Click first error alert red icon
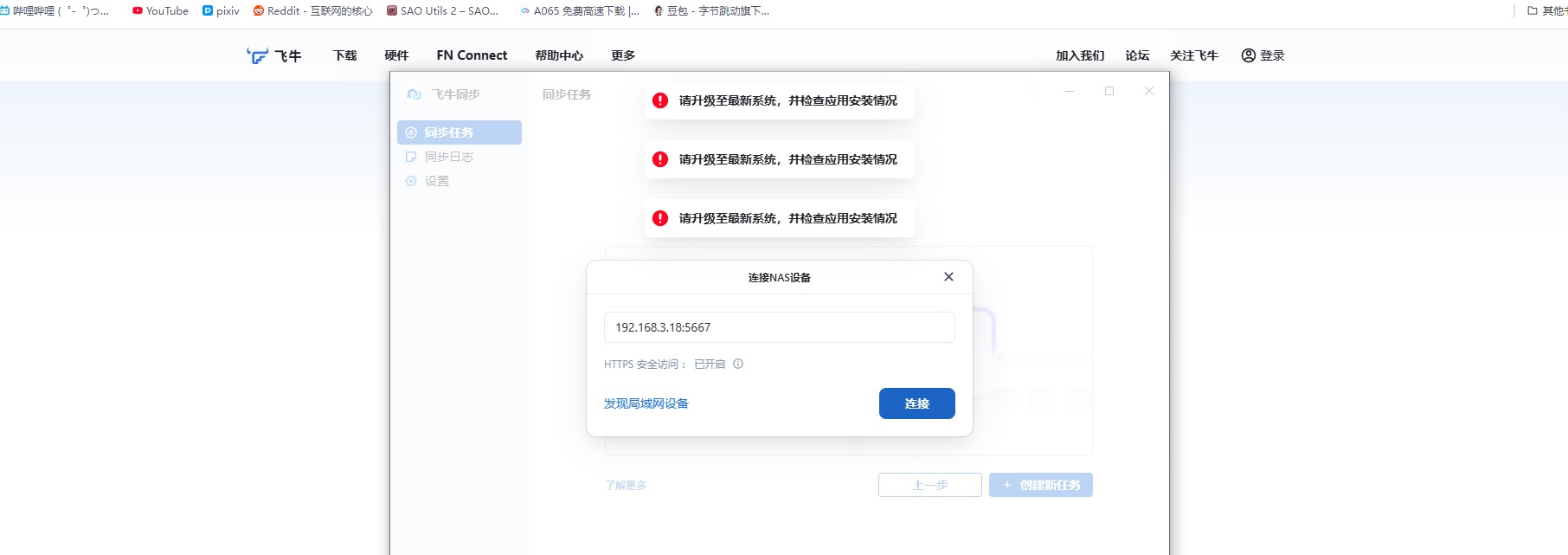Viewport: 1568px width, 555px height. click(660, 100)
